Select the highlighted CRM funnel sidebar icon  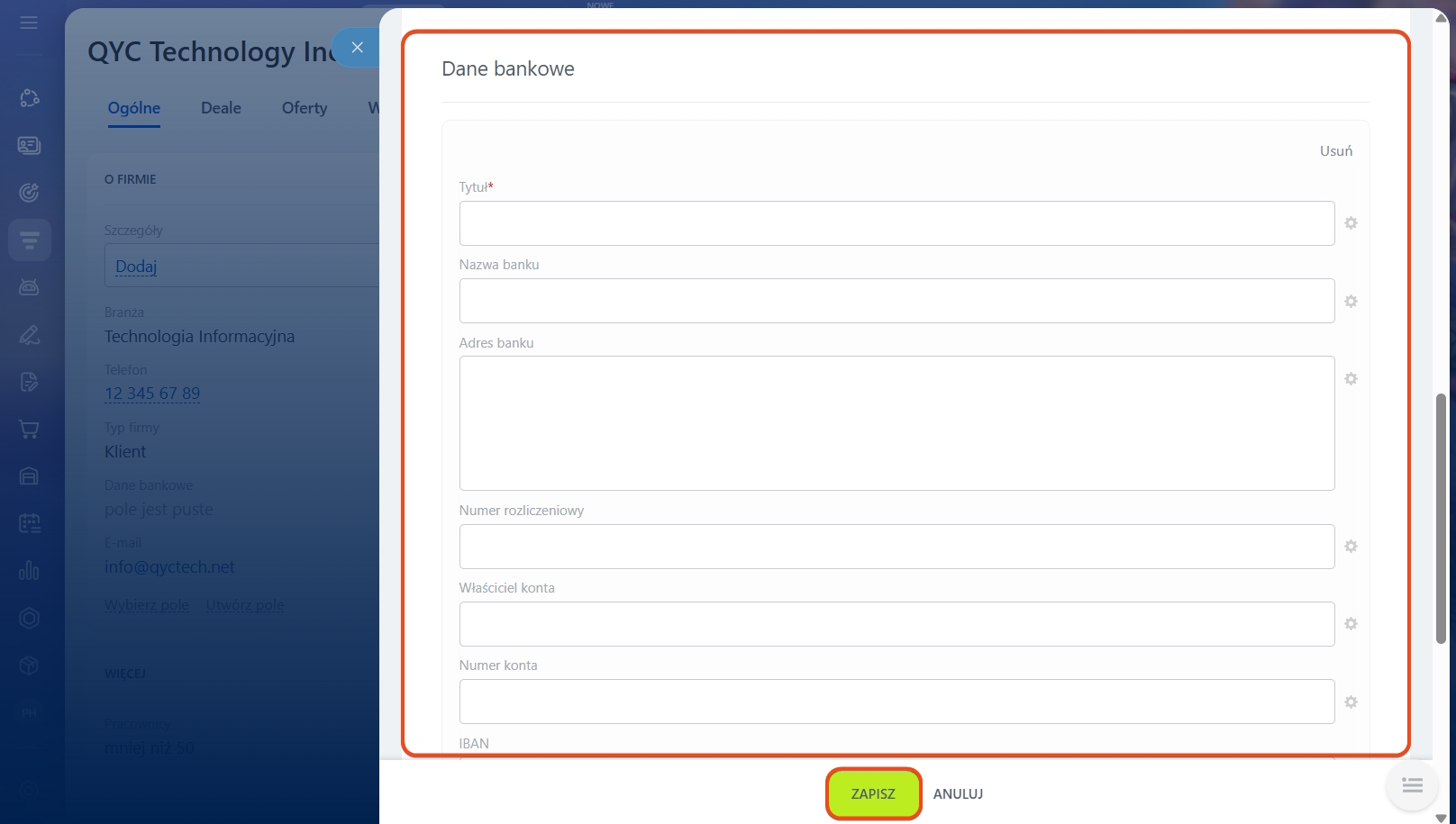29,240
